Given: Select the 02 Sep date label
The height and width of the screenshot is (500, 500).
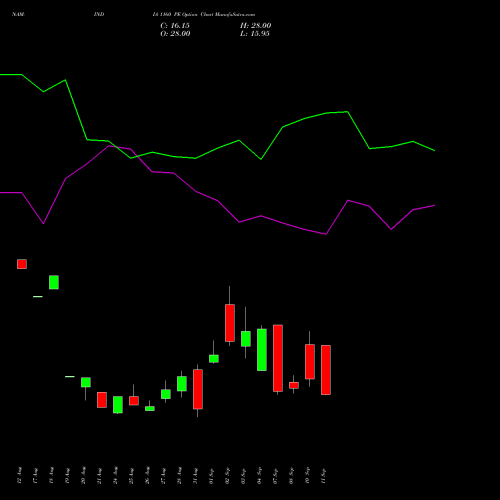Looking at the screenshot, I should pyautogui.click(x=227, y=476).
